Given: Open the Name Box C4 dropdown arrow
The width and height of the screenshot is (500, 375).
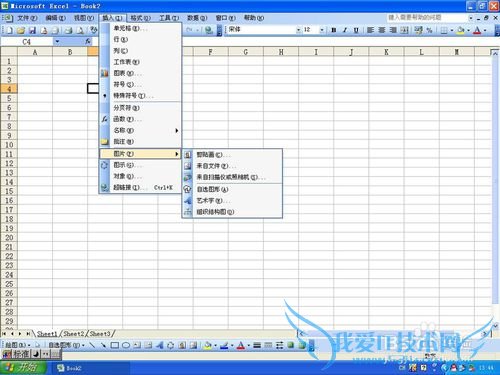Looking at the screenshot, I should coord(57,42).
